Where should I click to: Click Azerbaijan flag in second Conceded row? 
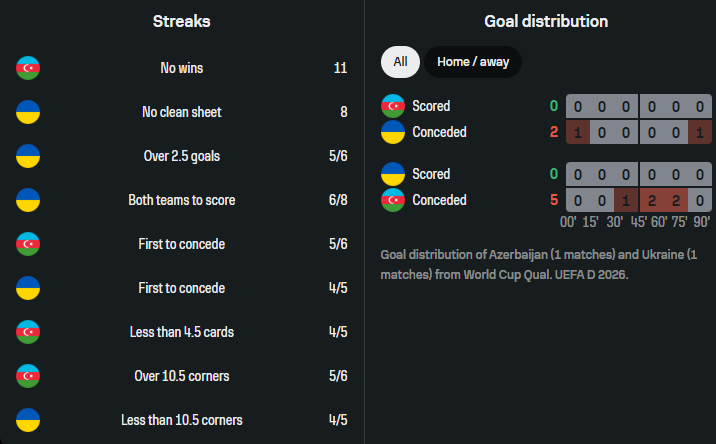point(393,200)
